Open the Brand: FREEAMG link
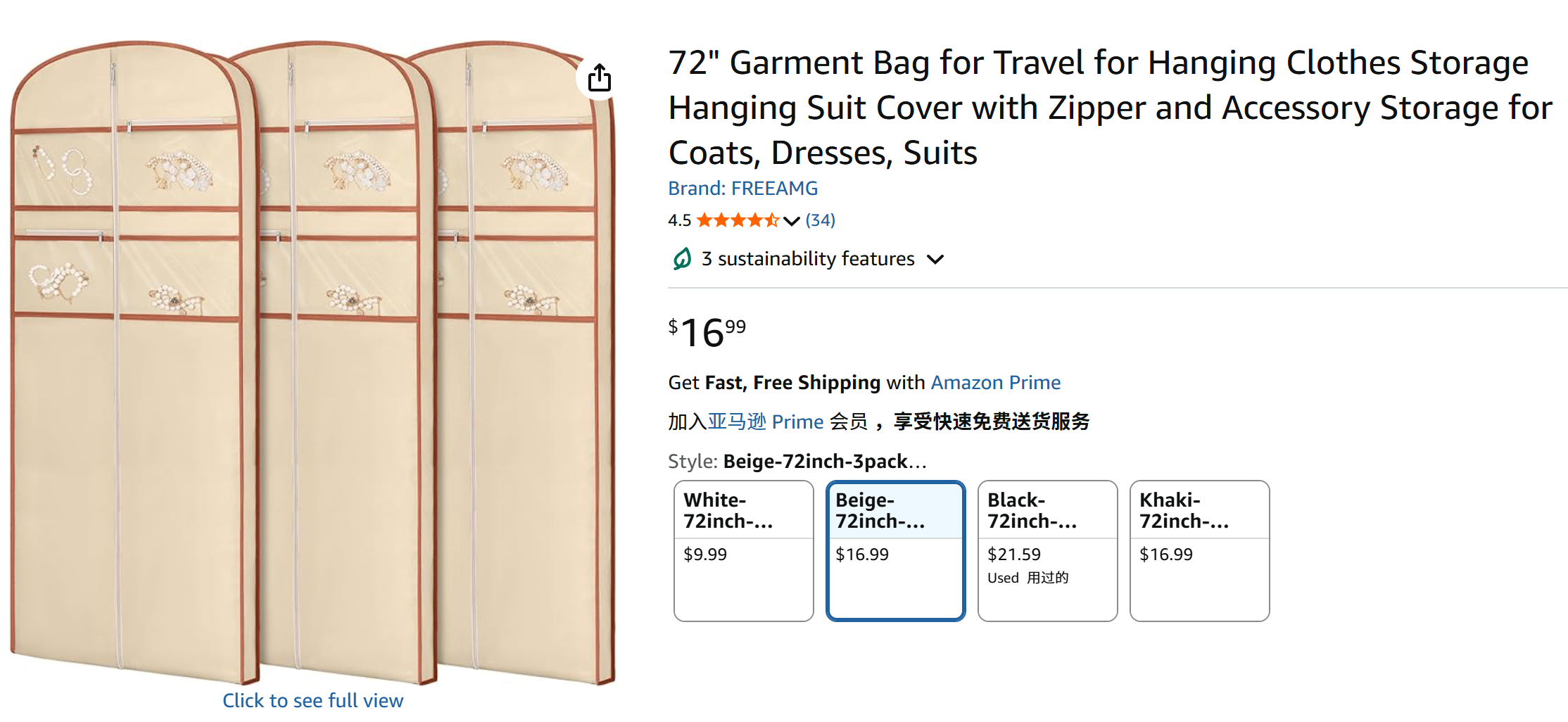The image size is (1568, 722). [x=742, y=189]
